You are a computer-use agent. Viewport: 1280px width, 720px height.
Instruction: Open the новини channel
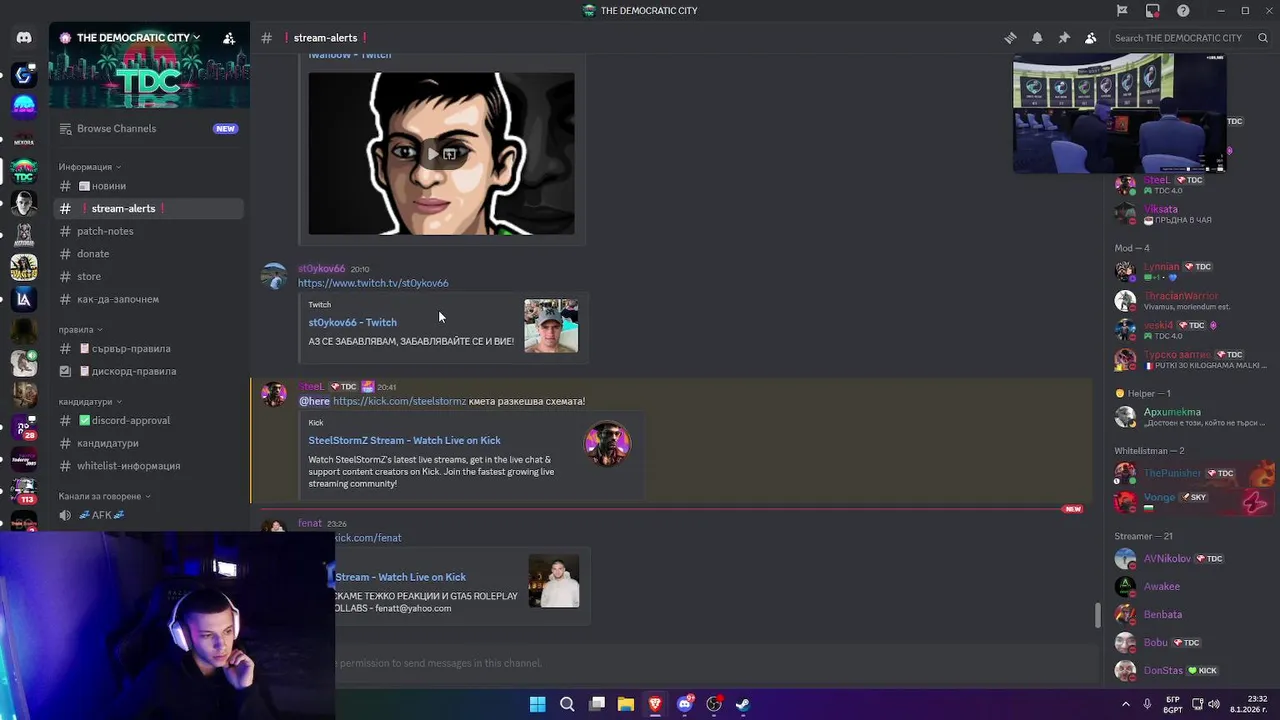[x=147, y=186]
